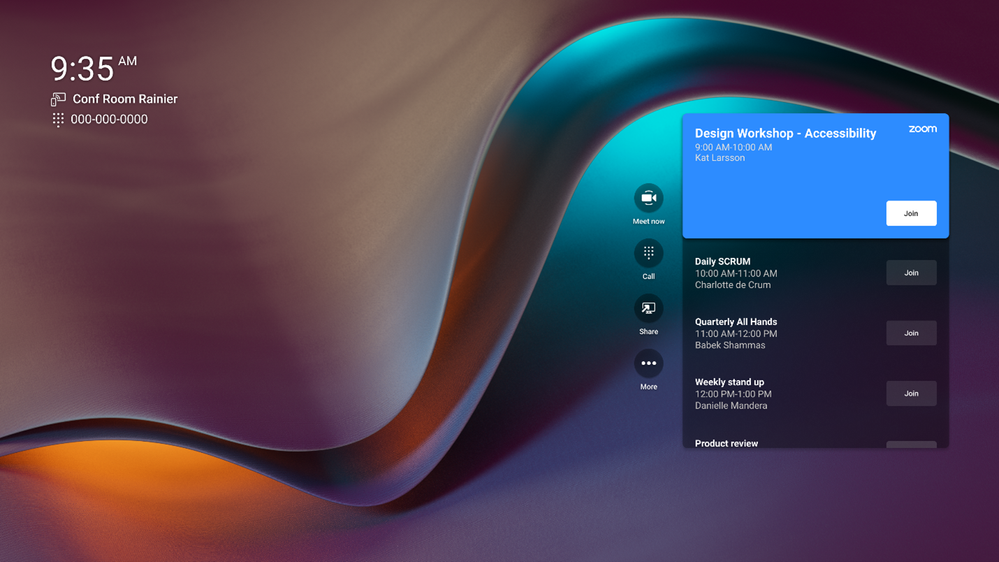Image resolution: width=999 pixels, height=562 pixels.
Task: Click the 10:00 AM-11:00 AM time range
Action: pyautogui.click(x=736, y=273)
